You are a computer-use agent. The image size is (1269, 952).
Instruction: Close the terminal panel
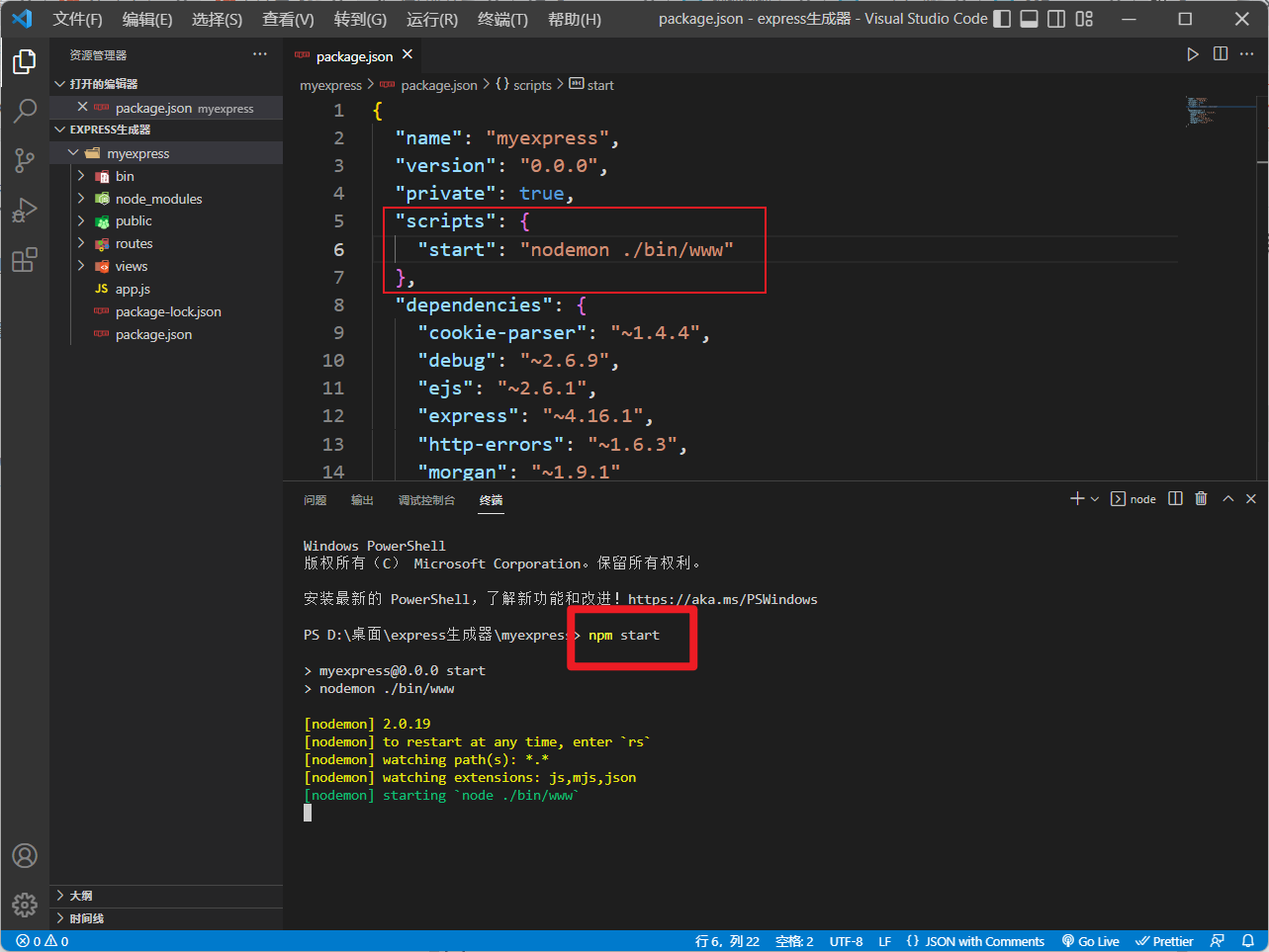point(1251,498)
